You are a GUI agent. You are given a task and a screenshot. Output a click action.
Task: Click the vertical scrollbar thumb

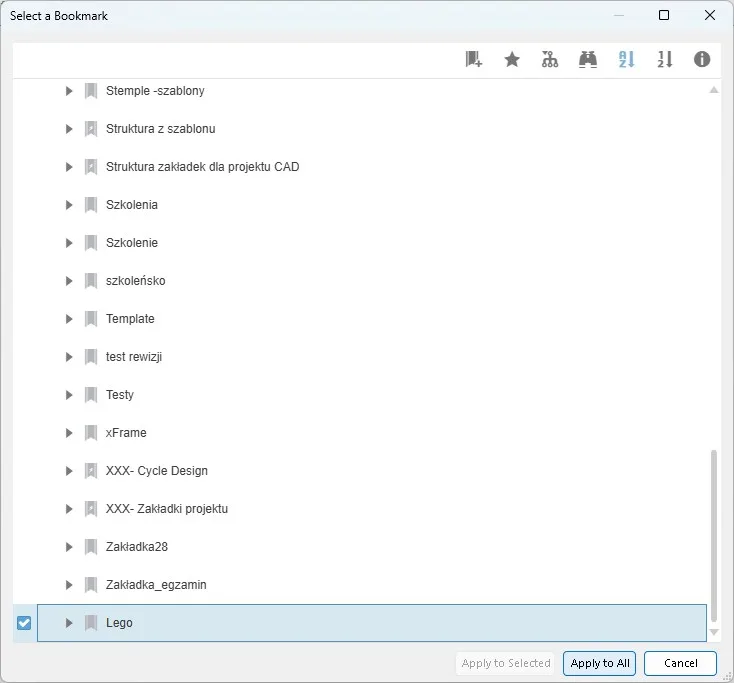click(x=713, y=536)
